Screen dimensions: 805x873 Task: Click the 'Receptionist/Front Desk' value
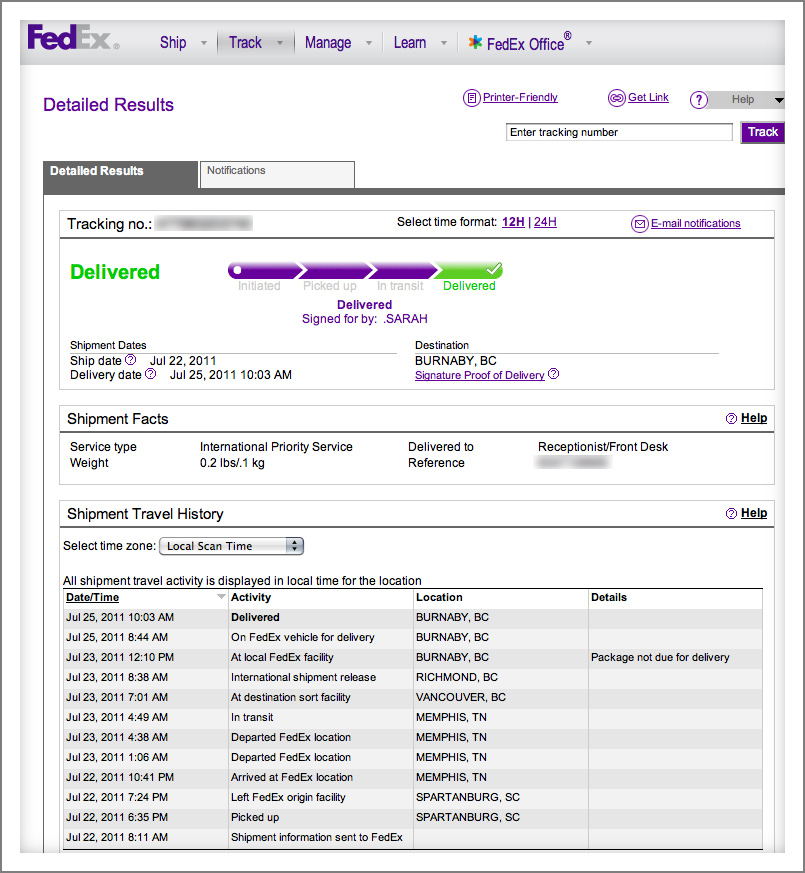pyautogui.click(x=603, y=447)
